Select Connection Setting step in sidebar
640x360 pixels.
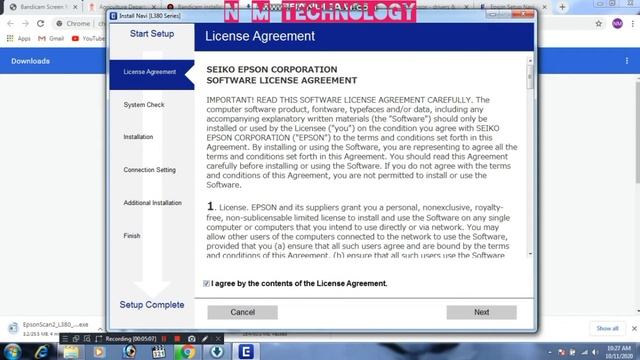[x=149, y=170]
